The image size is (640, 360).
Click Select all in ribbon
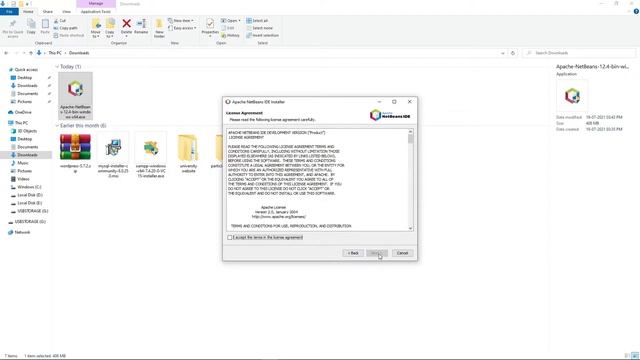click(x=257, y=20)
